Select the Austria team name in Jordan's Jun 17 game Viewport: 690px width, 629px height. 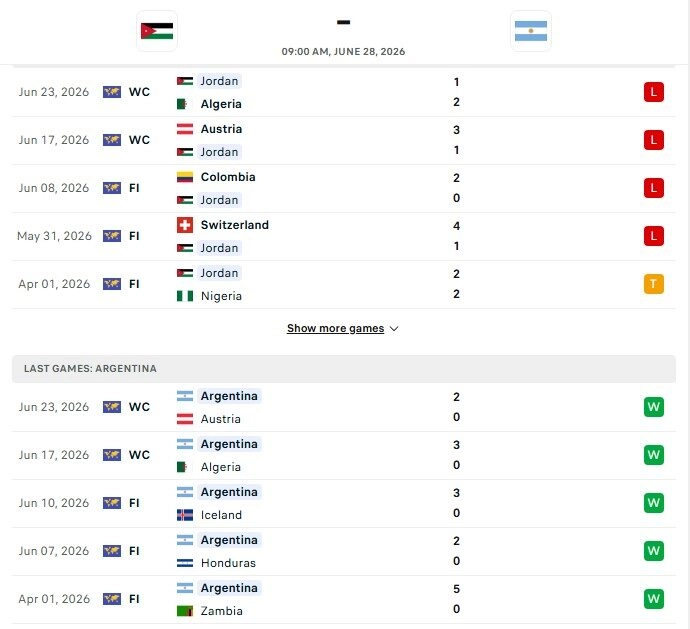(221, 129)
